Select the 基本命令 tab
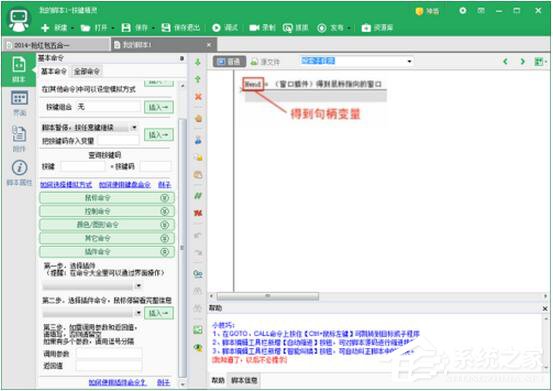This screenshot has height=391, width=553. coord(54,71)
